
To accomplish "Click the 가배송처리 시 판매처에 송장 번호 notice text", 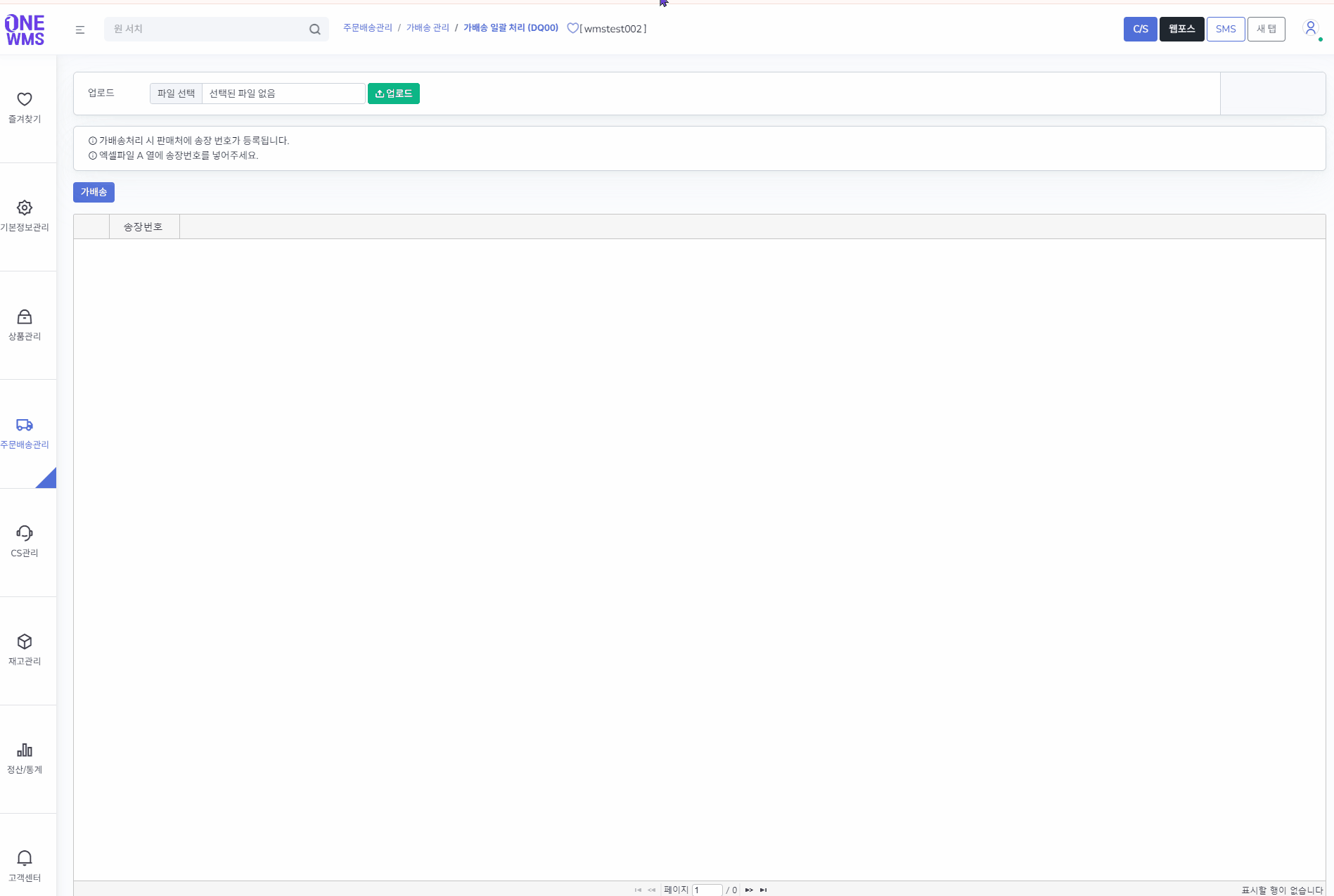I will point(194,141).
